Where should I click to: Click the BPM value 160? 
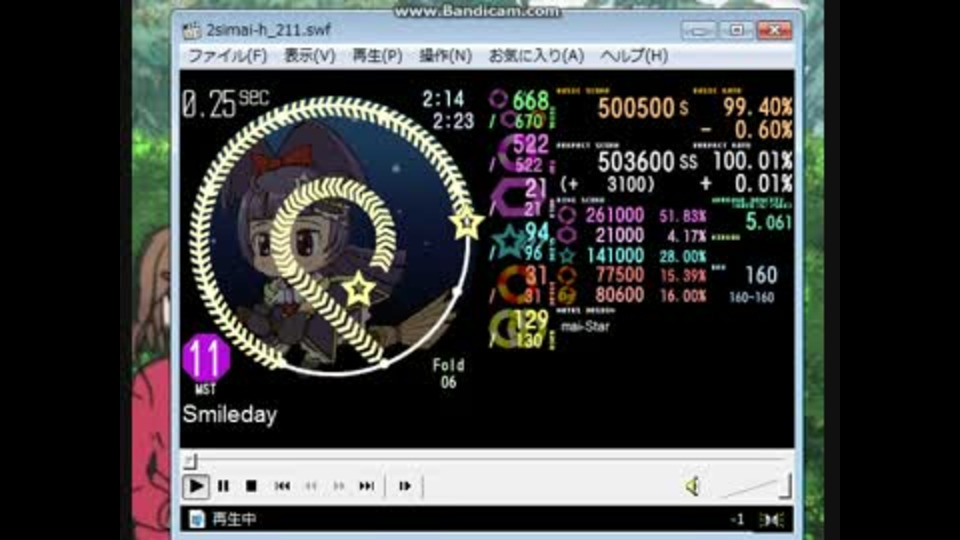761,275
